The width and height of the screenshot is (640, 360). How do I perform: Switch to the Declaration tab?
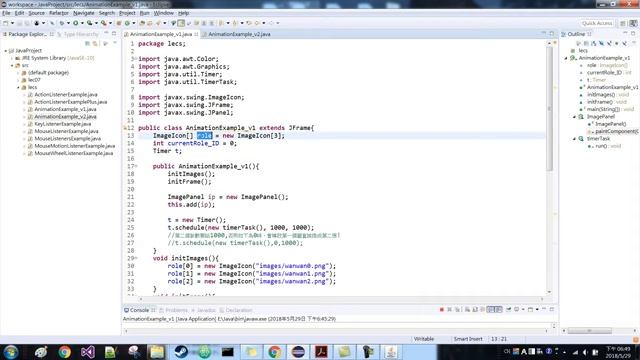(239, 310)
